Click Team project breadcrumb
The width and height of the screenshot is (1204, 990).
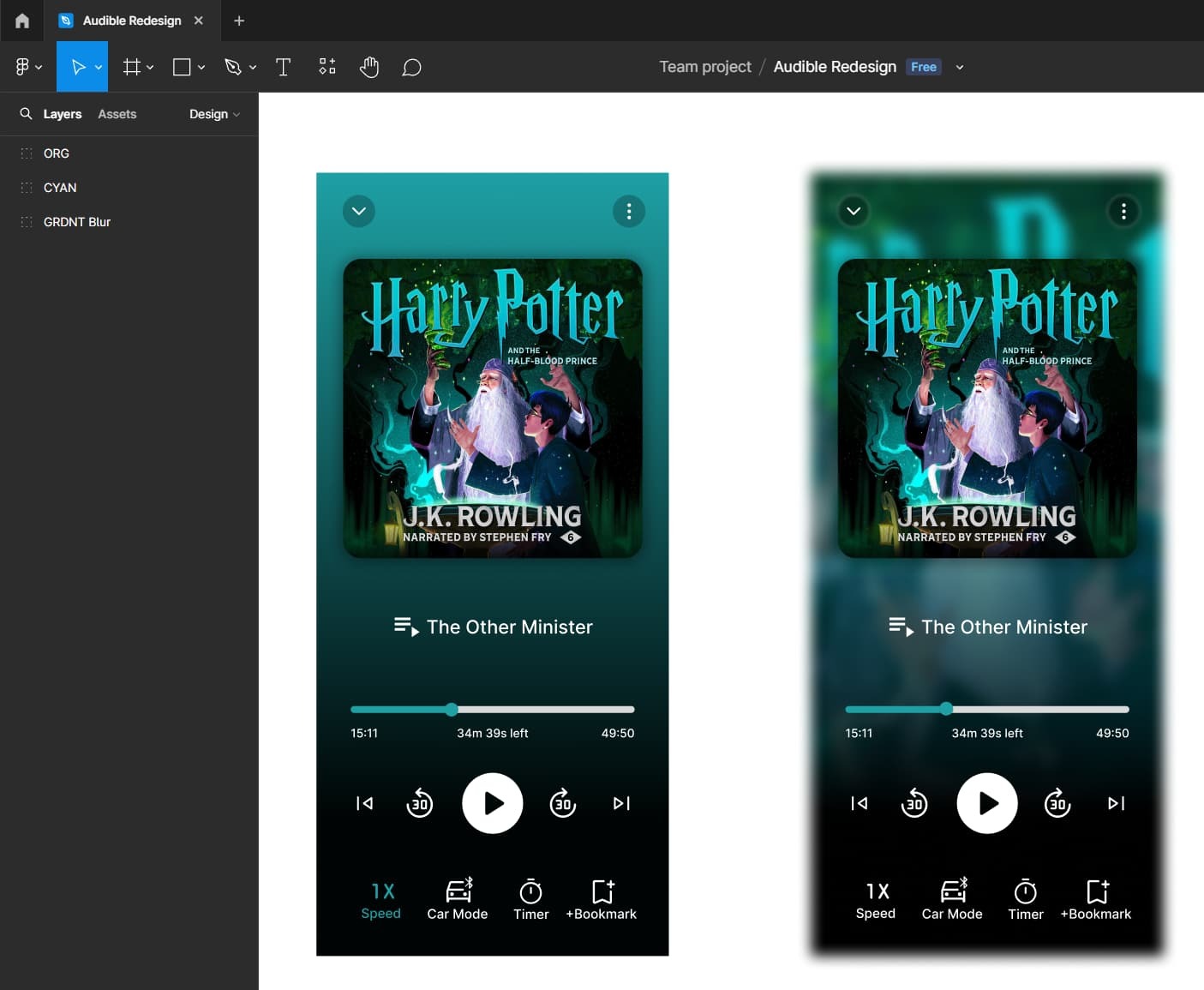pyautogui.click(x=705, y=67)
